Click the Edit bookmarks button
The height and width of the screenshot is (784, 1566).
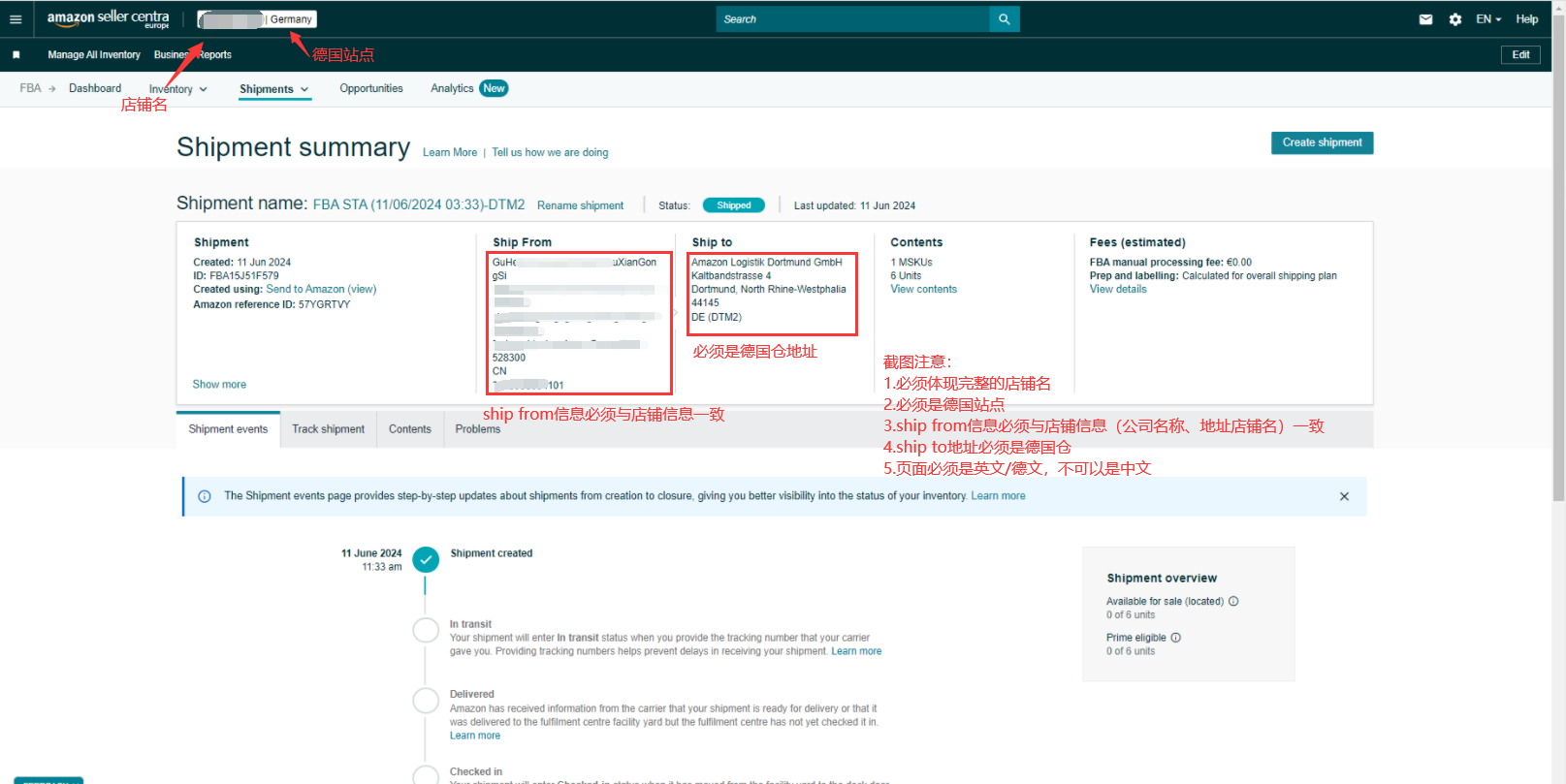tap(1520, 55)
